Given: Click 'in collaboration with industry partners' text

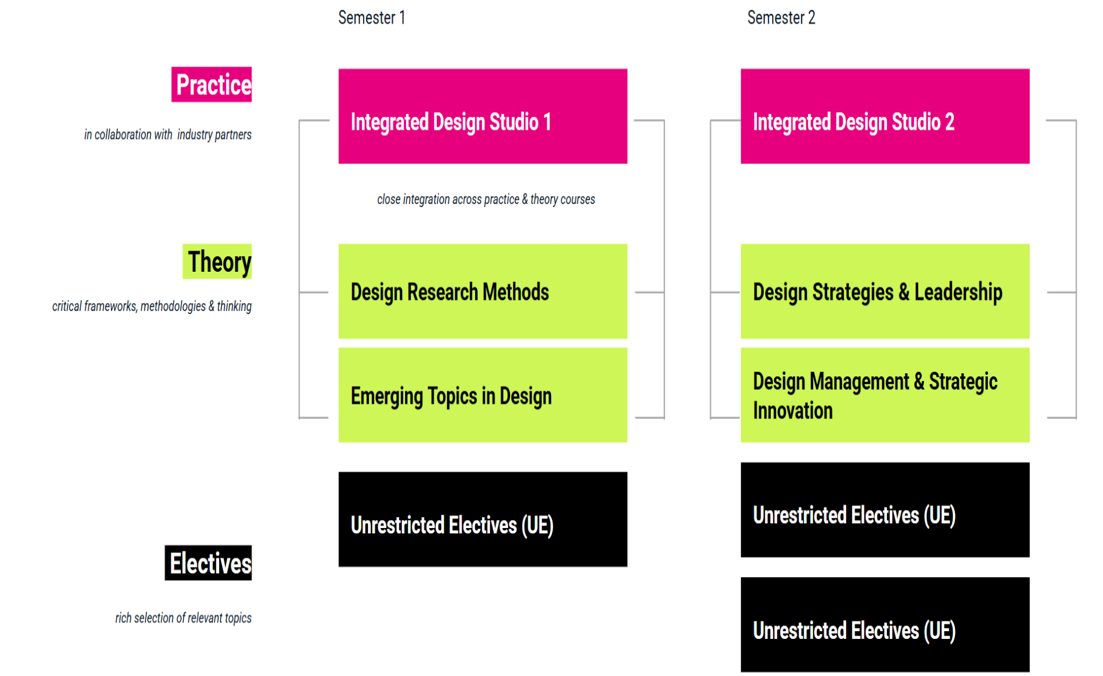Looking at the screenshot, I should [x=167, y=134].
